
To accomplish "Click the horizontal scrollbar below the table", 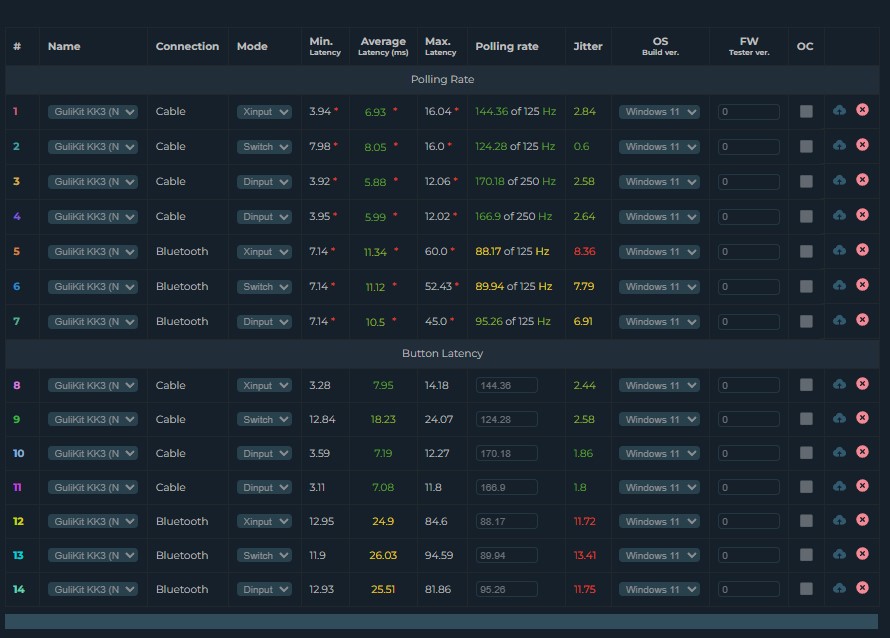I will pos(441,622).
